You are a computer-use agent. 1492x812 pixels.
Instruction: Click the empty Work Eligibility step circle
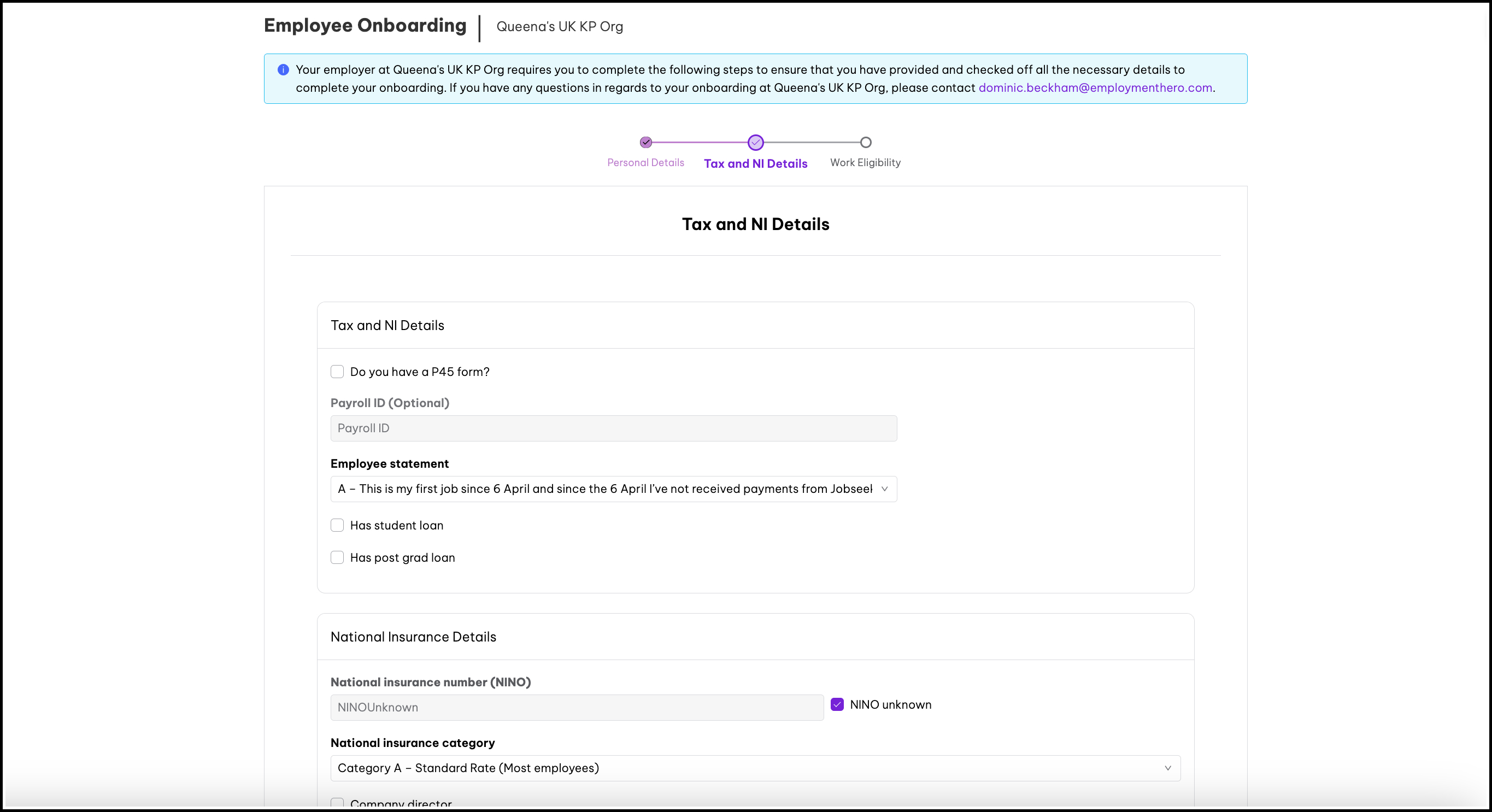point(865,143)
